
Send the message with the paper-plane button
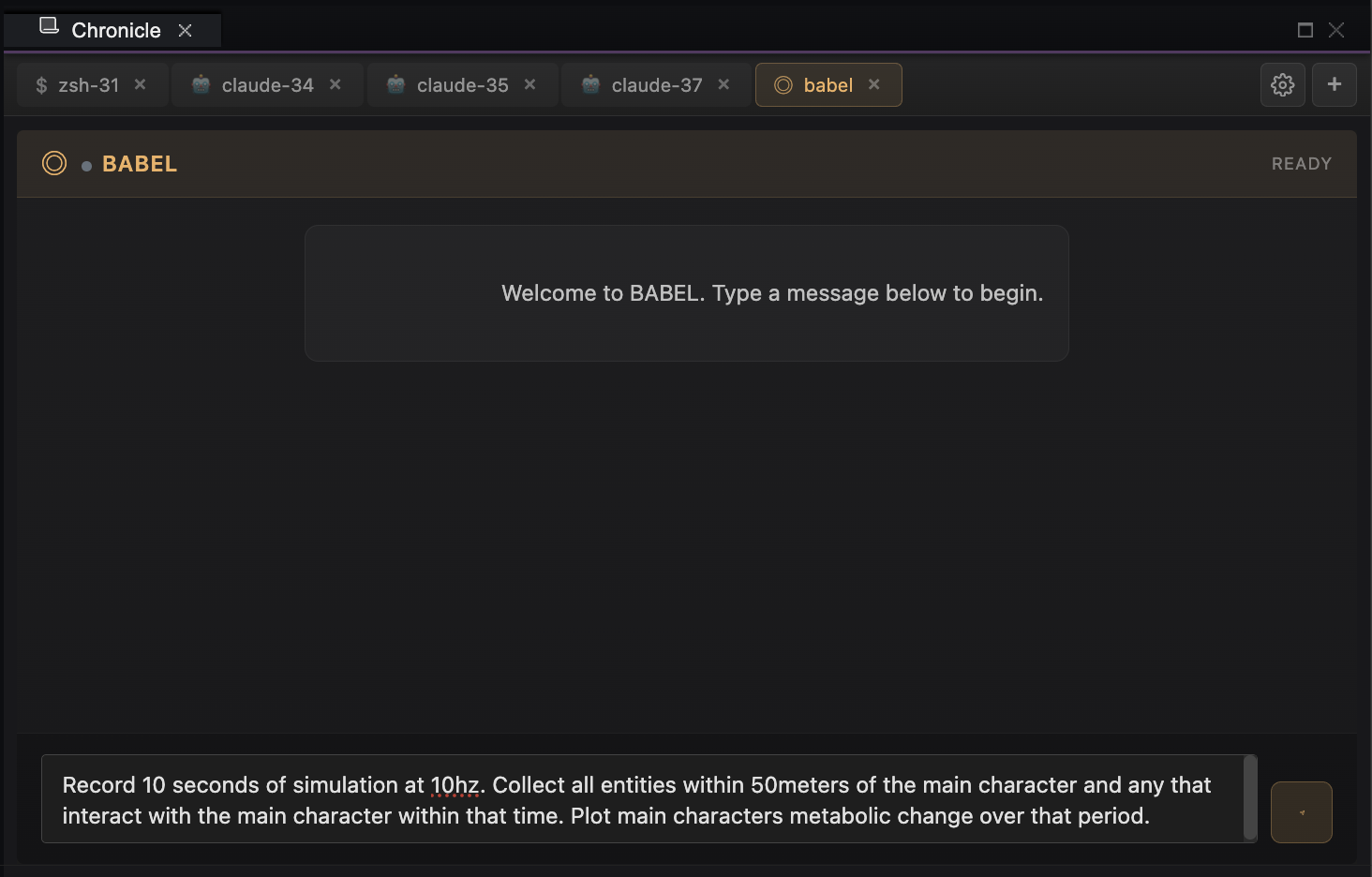point(1301,811)
